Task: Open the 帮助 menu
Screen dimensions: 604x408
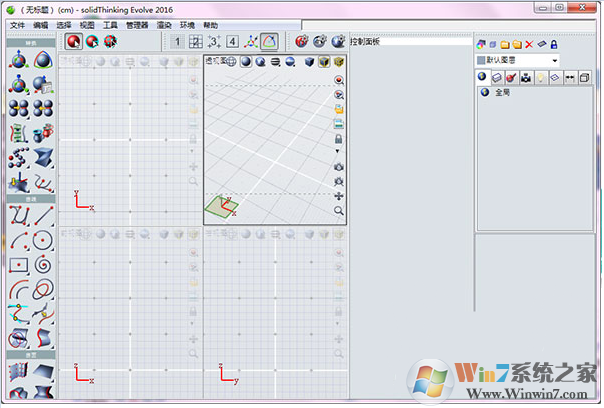Action: coord(210,25)
